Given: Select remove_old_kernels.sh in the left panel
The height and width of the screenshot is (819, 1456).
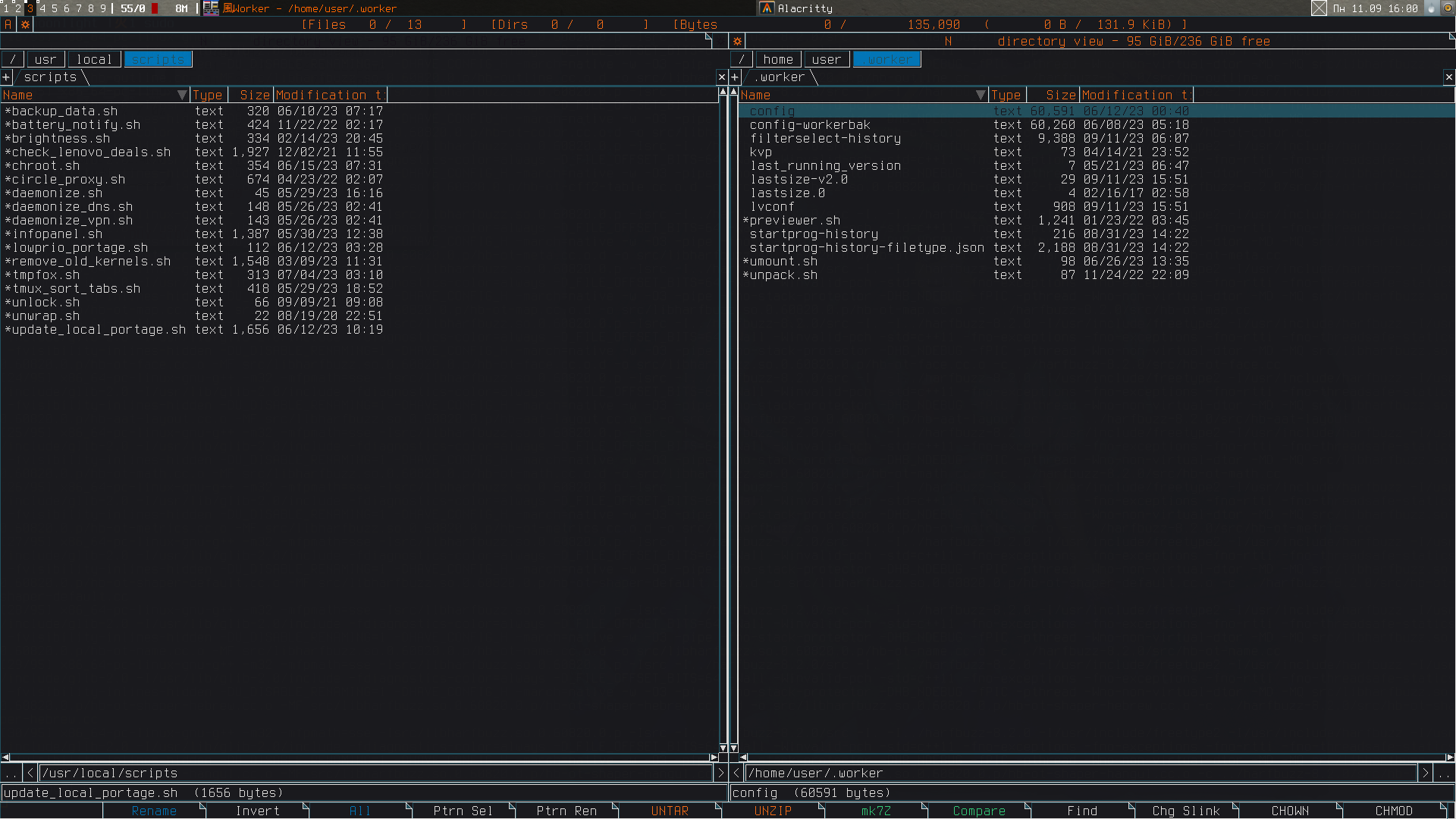Looking at the screenshot, I should click(359, 262).
